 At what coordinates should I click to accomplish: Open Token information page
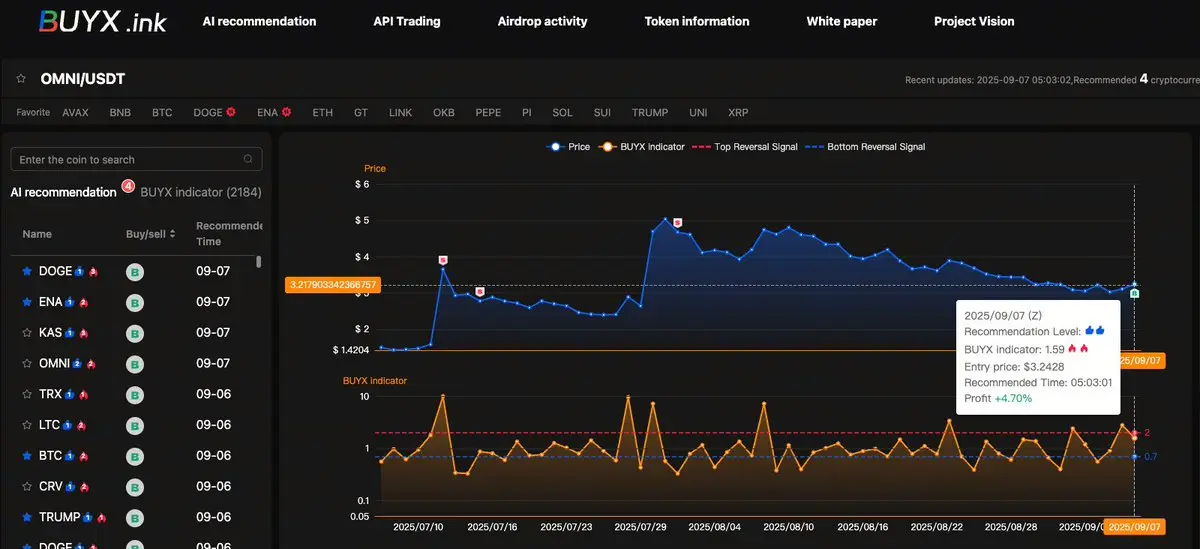697,21
